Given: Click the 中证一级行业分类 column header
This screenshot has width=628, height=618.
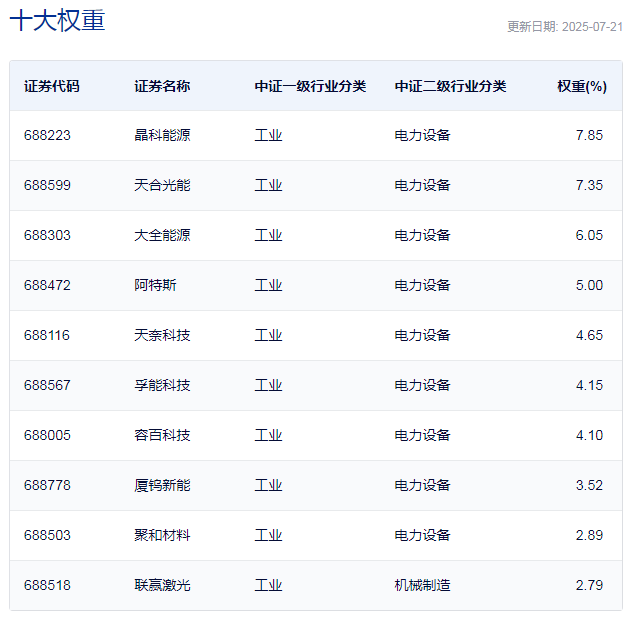Looking at the screenshot, I should coord(310,86).
